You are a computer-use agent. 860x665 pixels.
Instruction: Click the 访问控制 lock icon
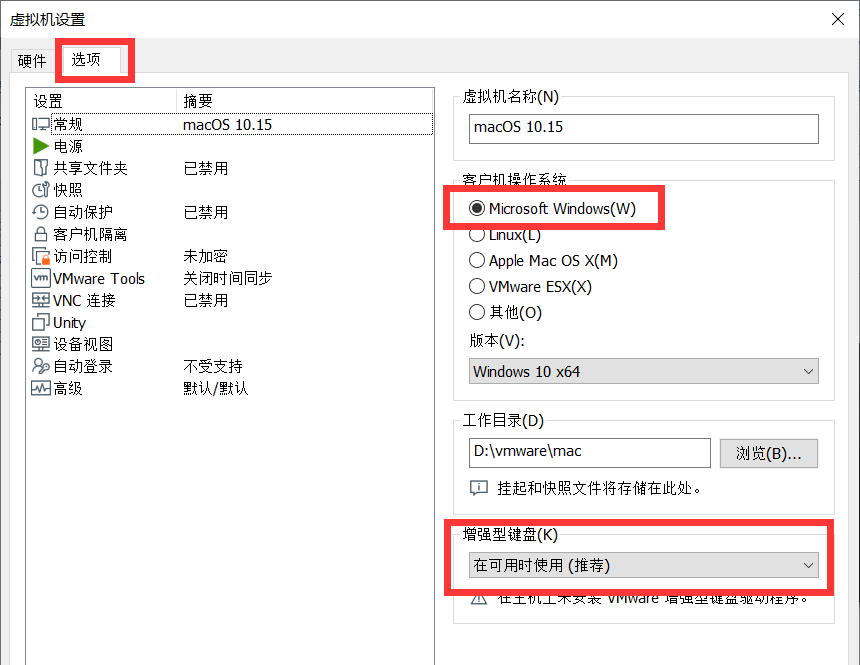[41, 256]
